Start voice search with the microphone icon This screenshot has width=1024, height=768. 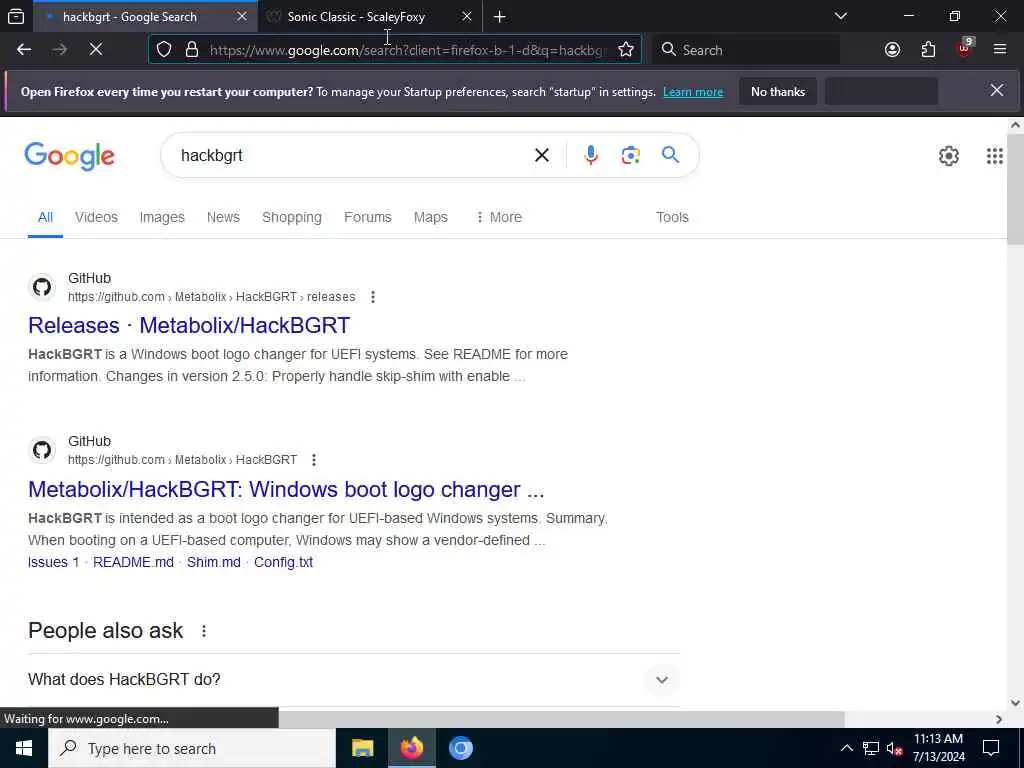click(x=590, y=155)
